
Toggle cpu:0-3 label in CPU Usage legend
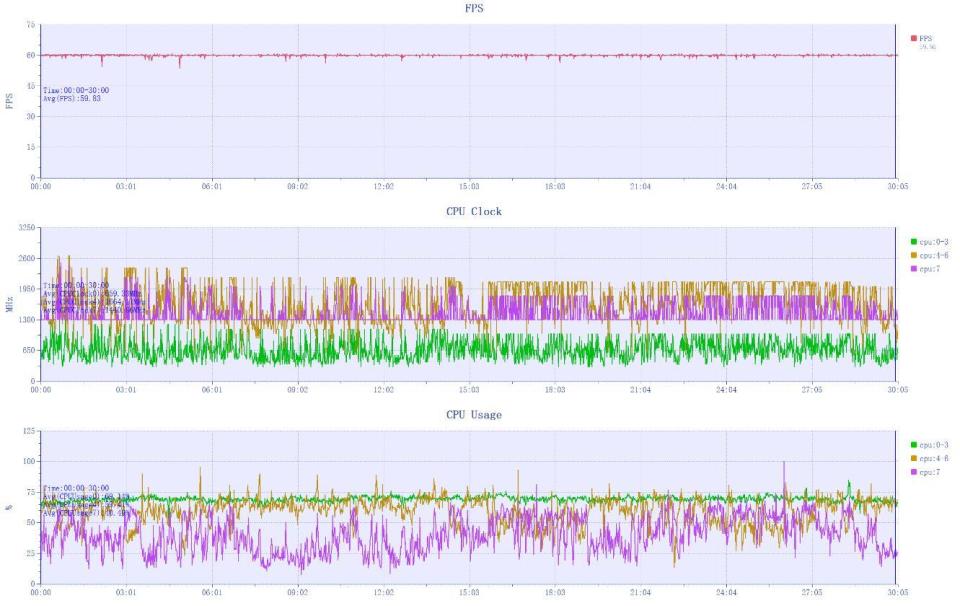point(934,445)
